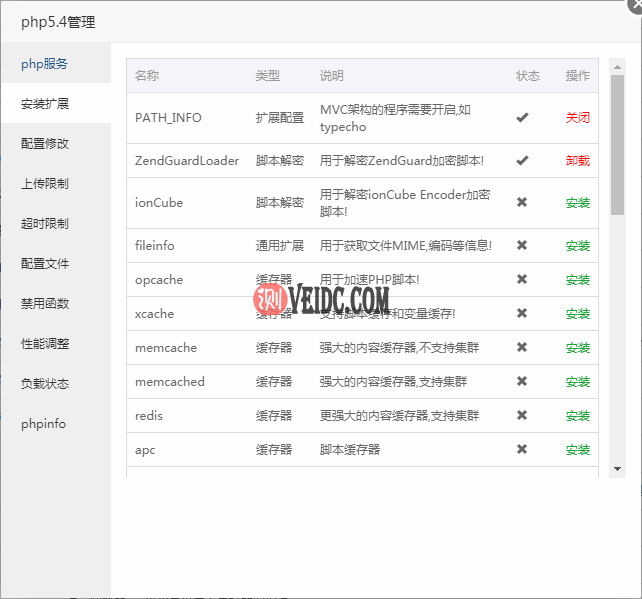The width and height of the screenshot is (642, 599).
Task: Click the X status icon for redis
Action: (522, 416)
